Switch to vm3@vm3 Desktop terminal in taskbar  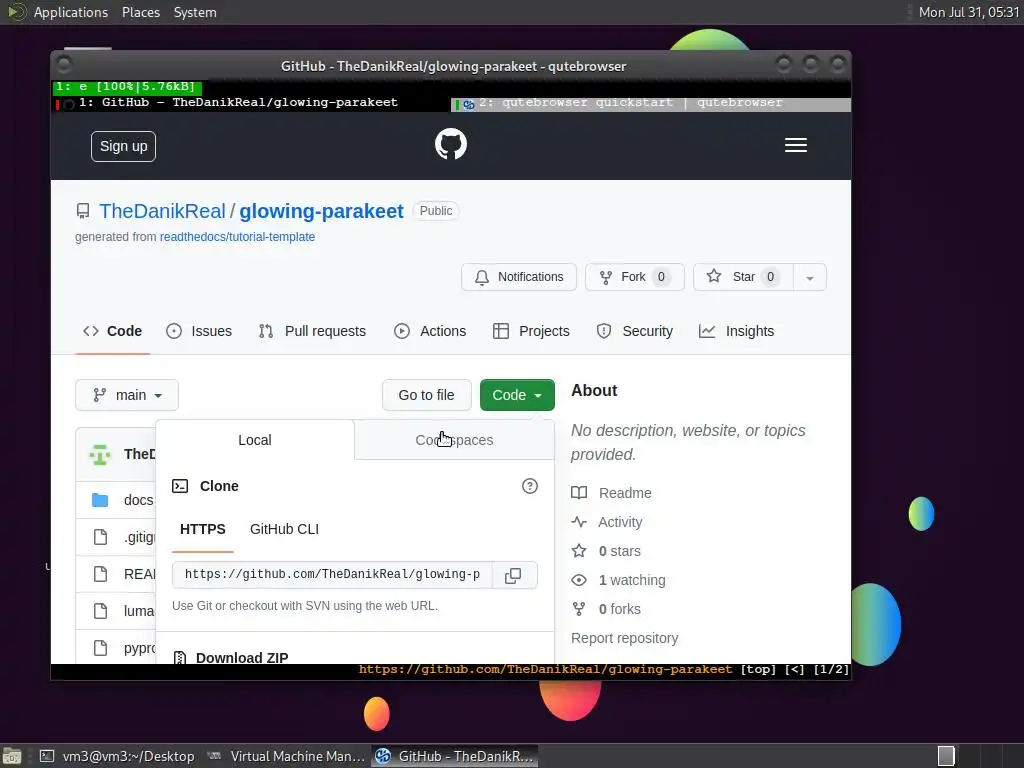(118, 756)
